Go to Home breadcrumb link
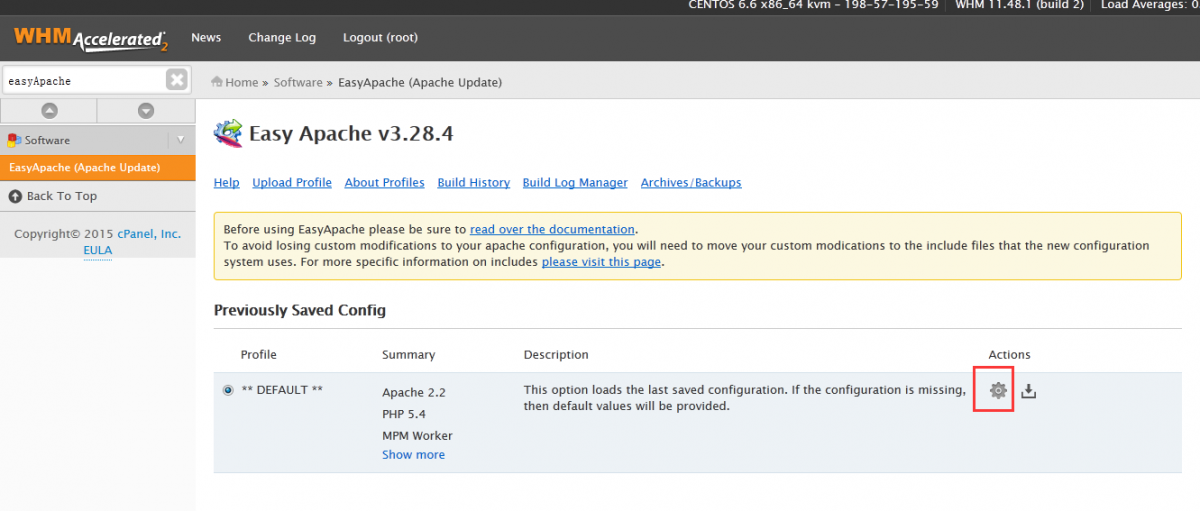This screenshot has width=1200, height=511. point(242,82)
